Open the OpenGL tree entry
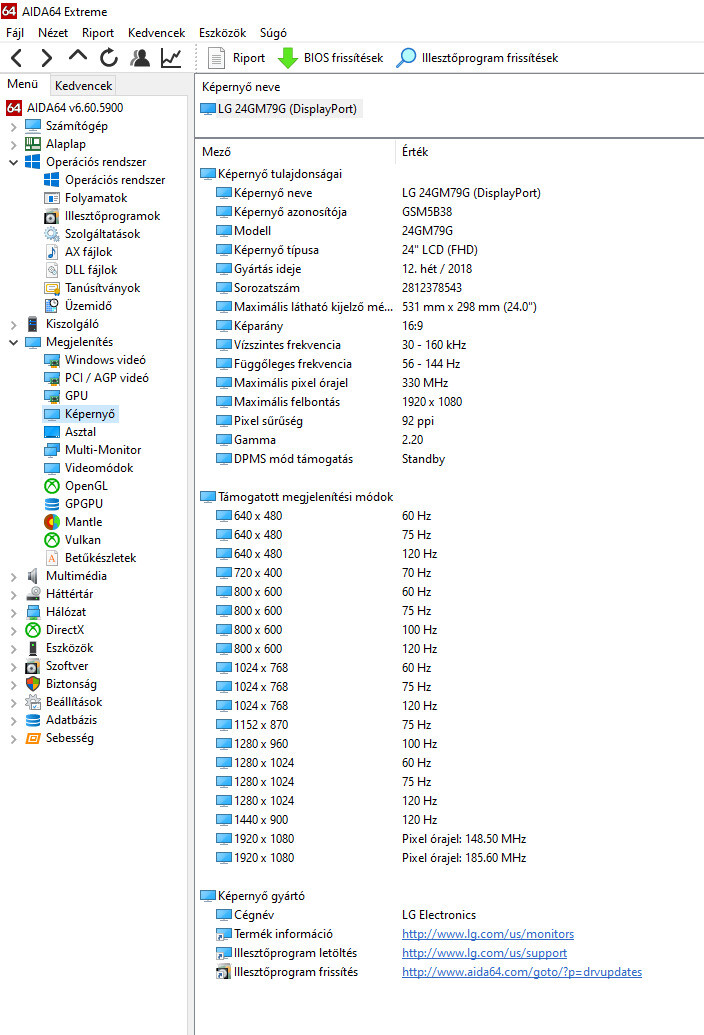The height and width of the screenshot is (1035, 704). click(76, 486)
